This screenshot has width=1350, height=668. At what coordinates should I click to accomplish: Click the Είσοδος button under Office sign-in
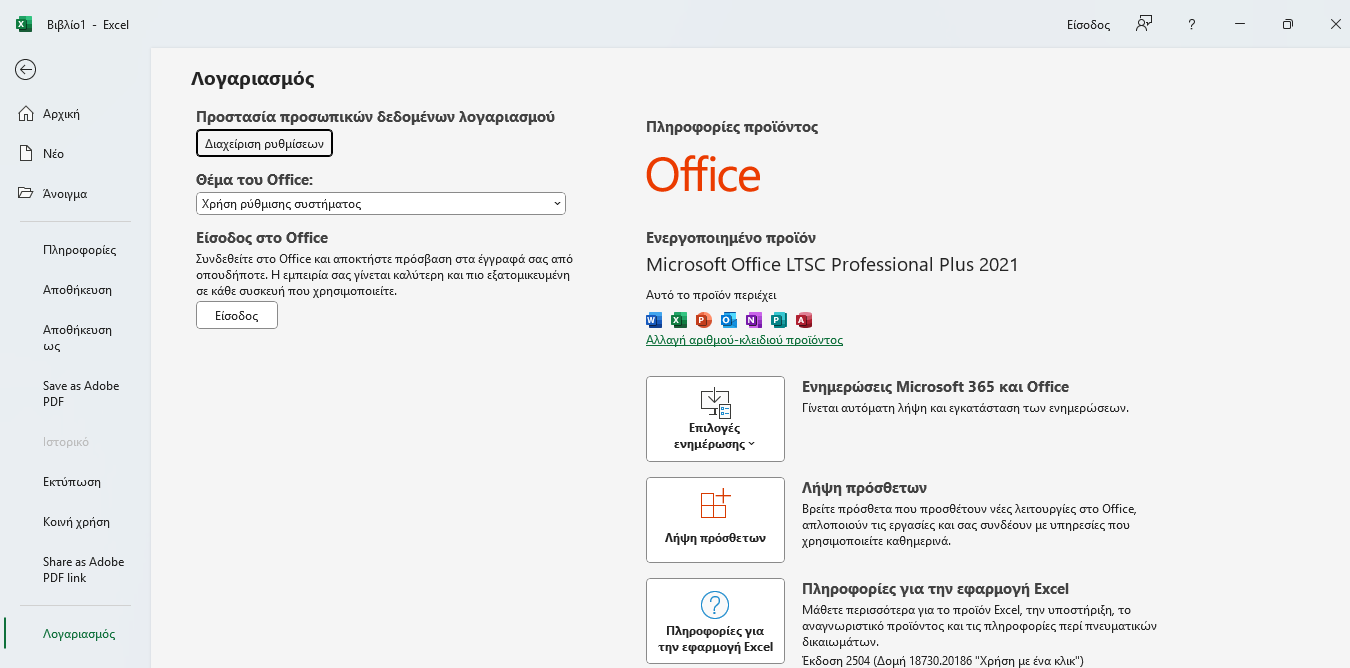tap(236, 315)
